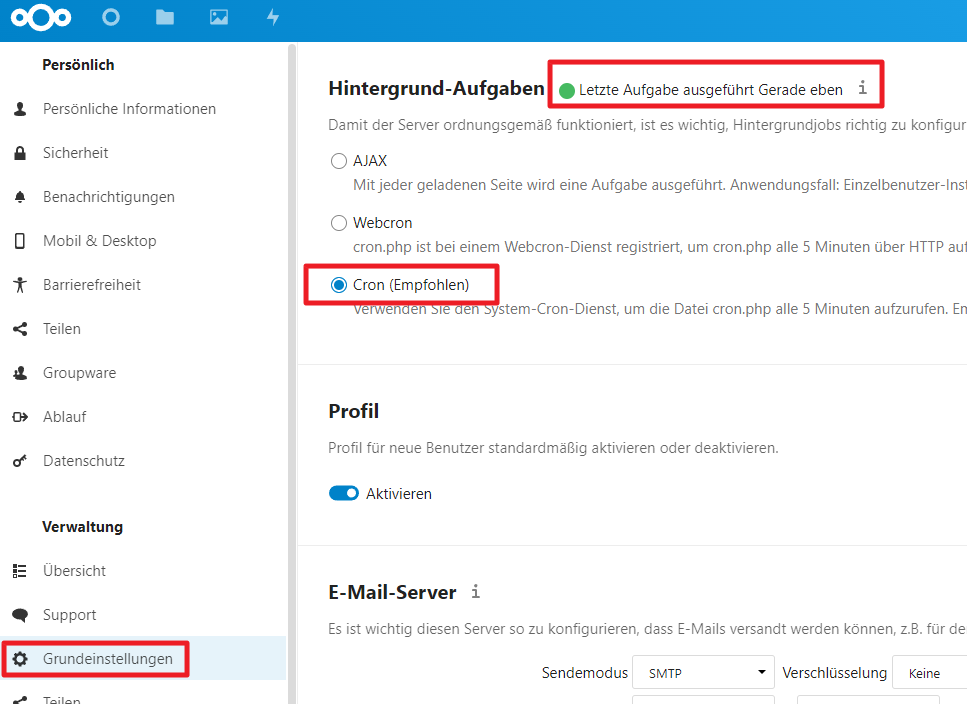The image size is (967, 704).
Task: Select the Webcron radio option
Action: click(339, 223)
